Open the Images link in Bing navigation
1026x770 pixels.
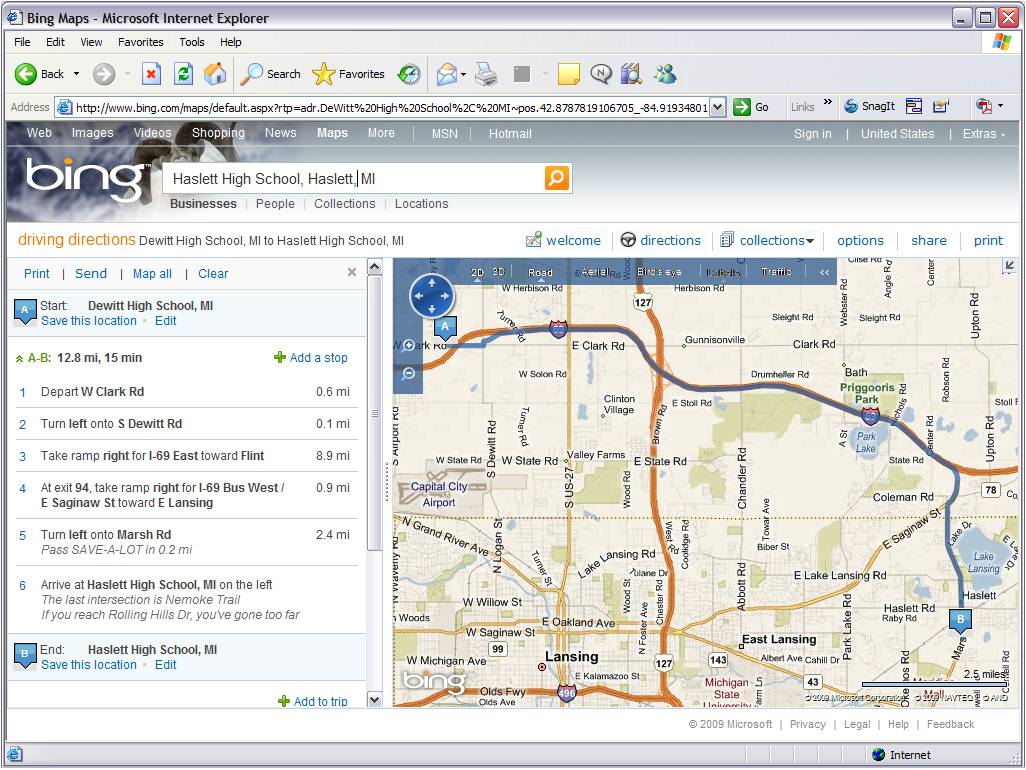click(92, 133)
